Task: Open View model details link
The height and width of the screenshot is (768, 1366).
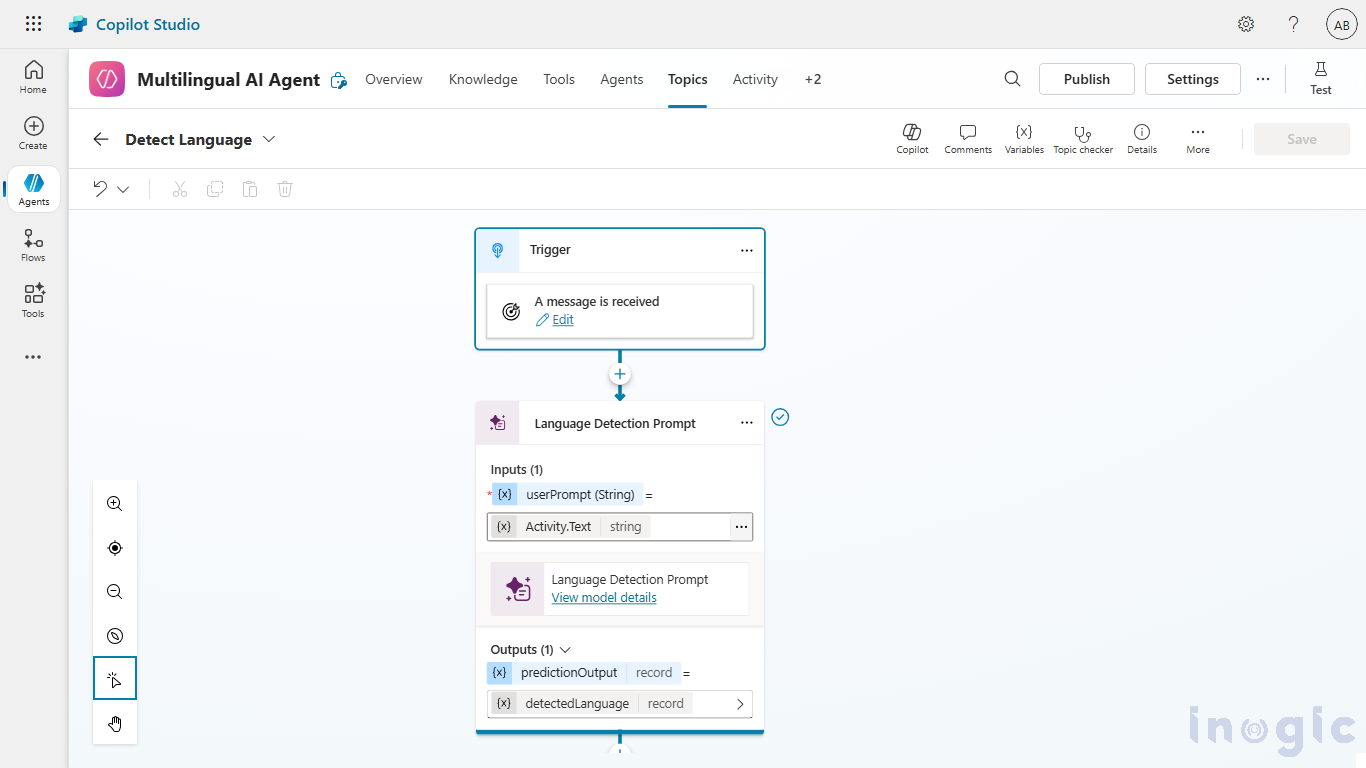Action: tap(604, 598)
